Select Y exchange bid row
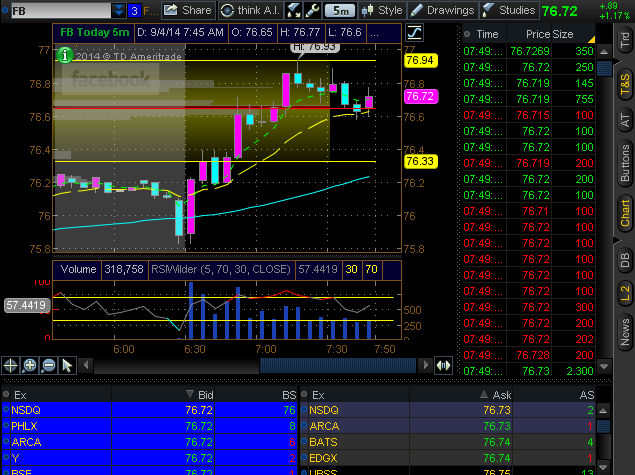 pyautogui.click(x=150, y=458)
